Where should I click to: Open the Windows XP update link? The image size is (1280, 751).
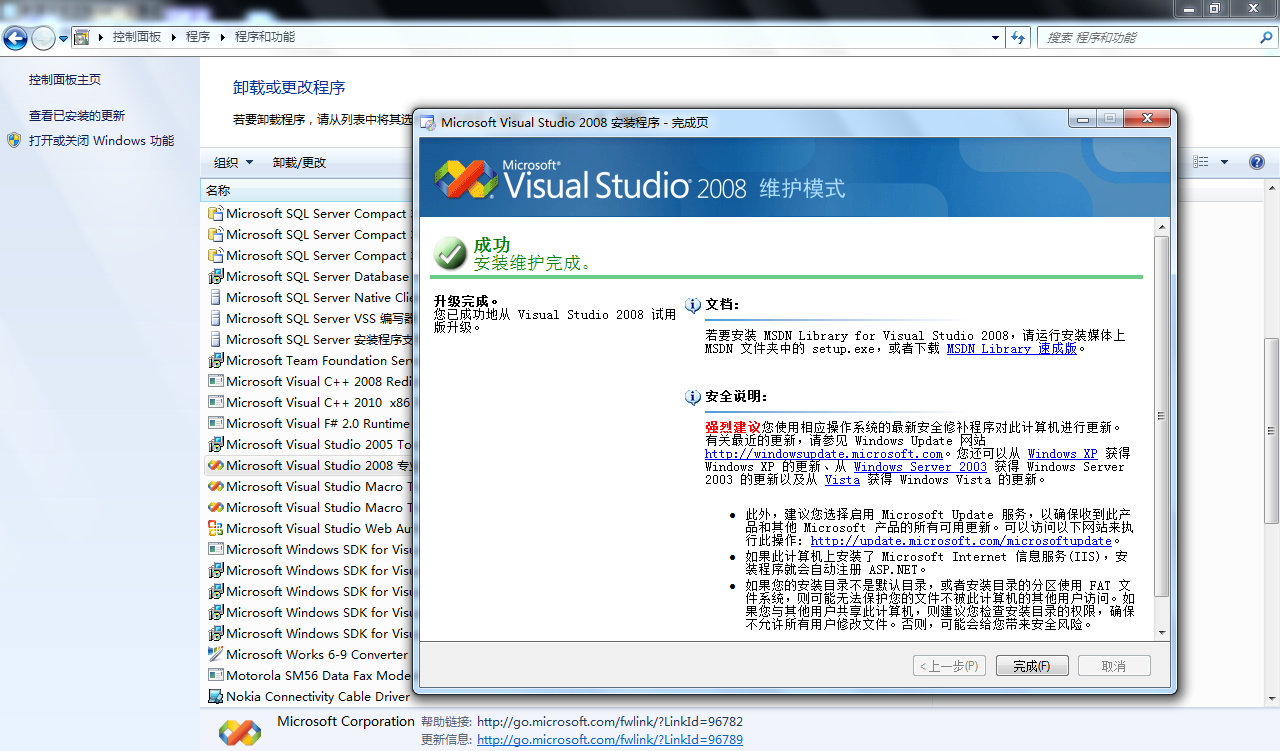pos(1062,454)
